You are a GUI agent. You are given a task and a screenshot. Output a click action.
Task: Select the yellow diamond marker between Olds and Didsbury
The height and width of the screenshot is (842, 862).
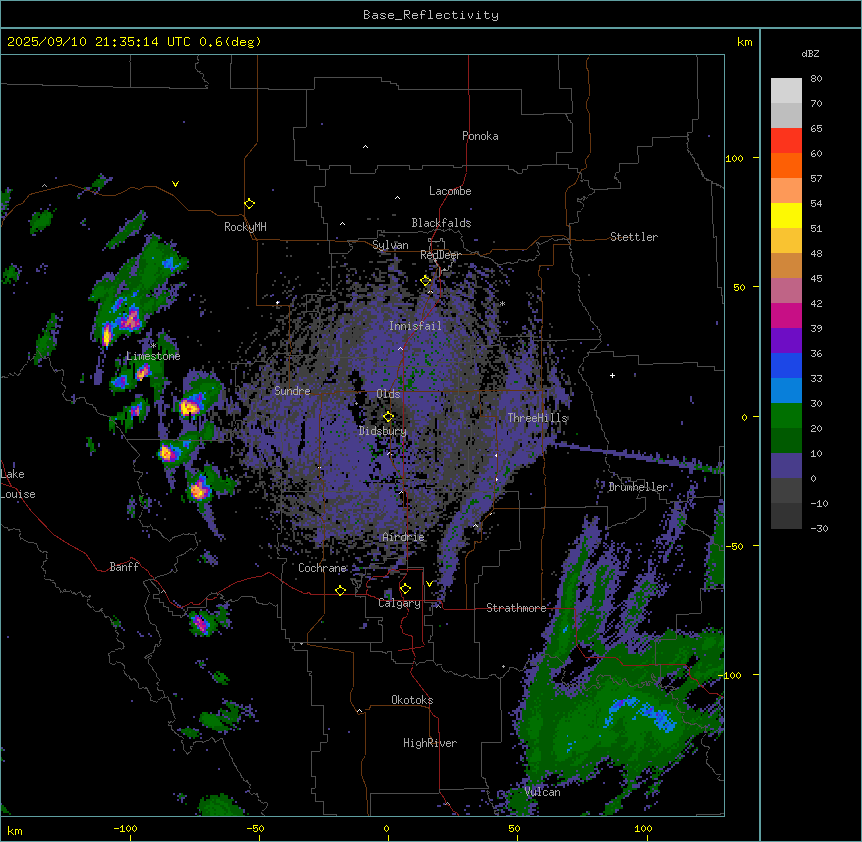(389, 417)
